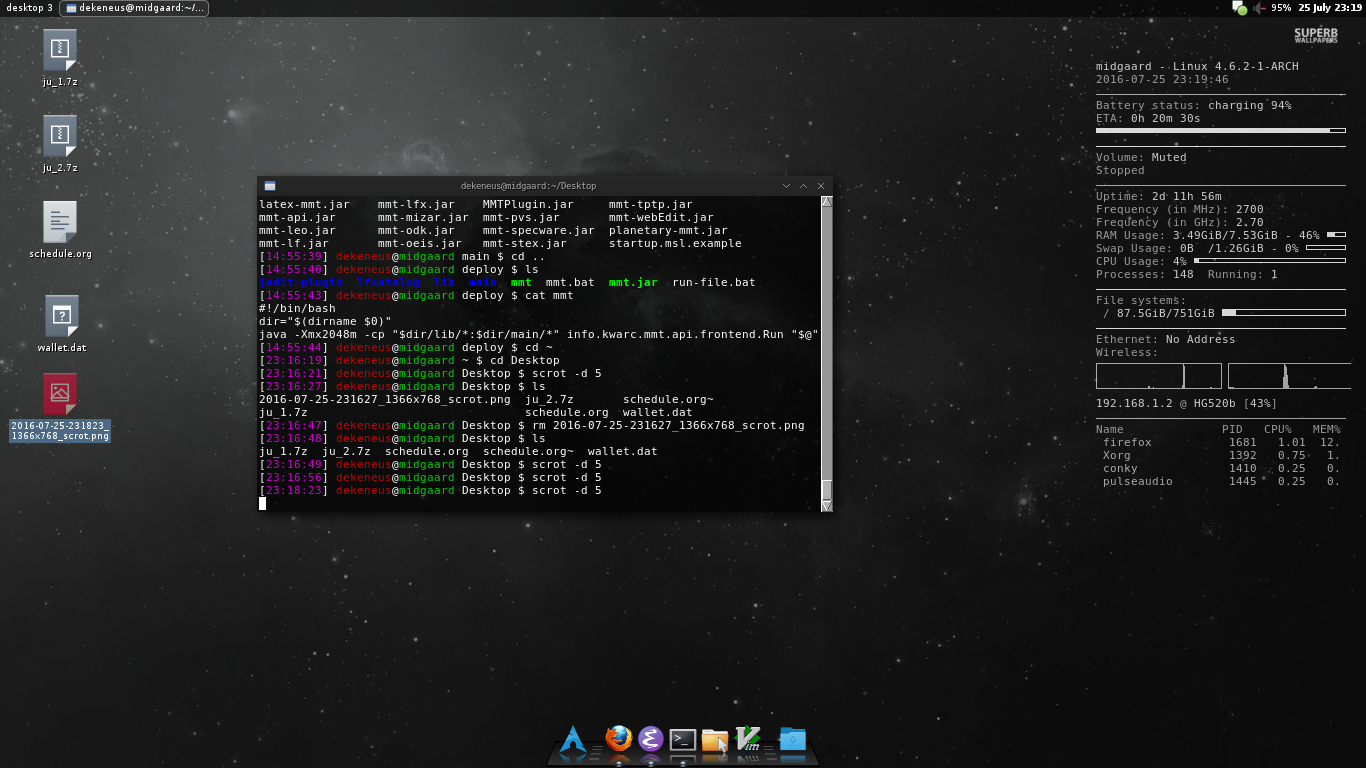This screenshot has width=1366, height=768.
Task: Select the ju_1.7z archive on the desktop
Action: click(60, 58)
